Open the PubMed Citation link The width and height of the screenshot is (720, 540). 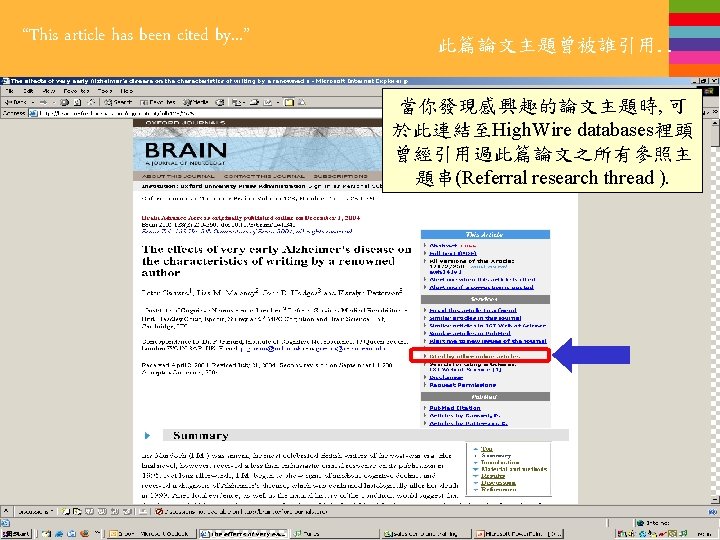click(455, 408)
